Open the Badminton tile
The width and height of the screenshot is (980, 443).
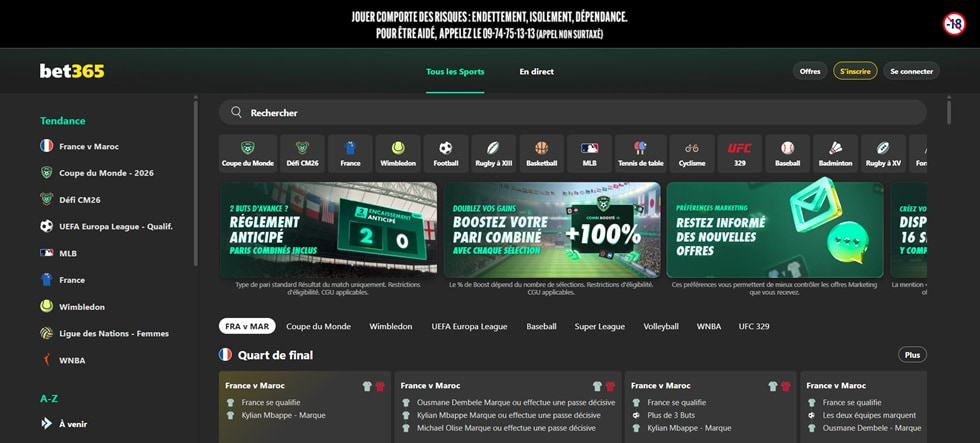click(x=836, y=154)
